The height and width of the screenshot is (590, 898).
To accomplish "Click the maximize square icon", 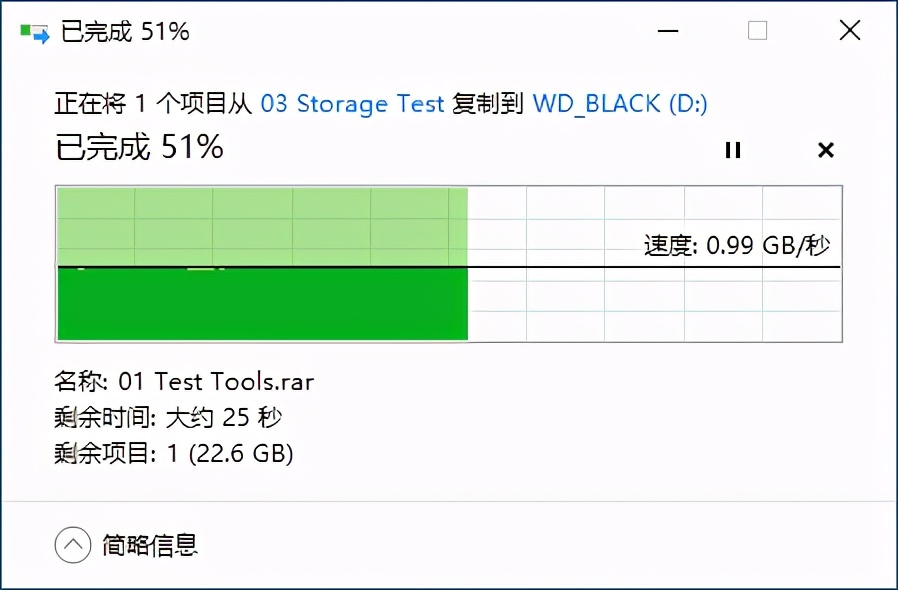I will (757, 31).
